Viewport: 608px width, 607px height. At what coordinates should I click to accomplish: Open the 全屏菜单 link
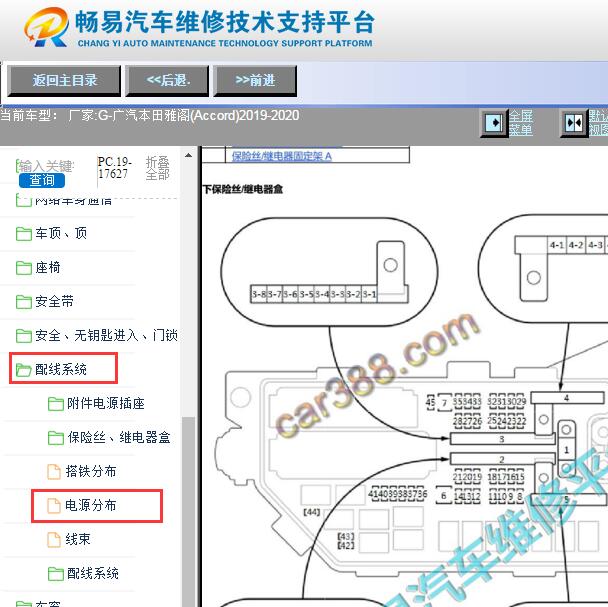[521, 123]
